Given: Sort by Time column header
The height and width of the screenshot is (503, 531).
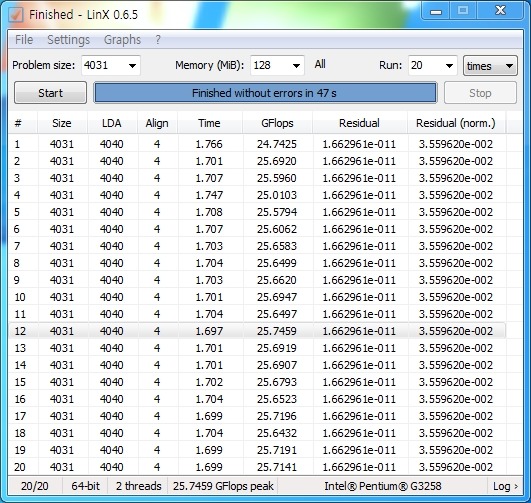Looking at the screenshot, I should [x=209, y=123].
